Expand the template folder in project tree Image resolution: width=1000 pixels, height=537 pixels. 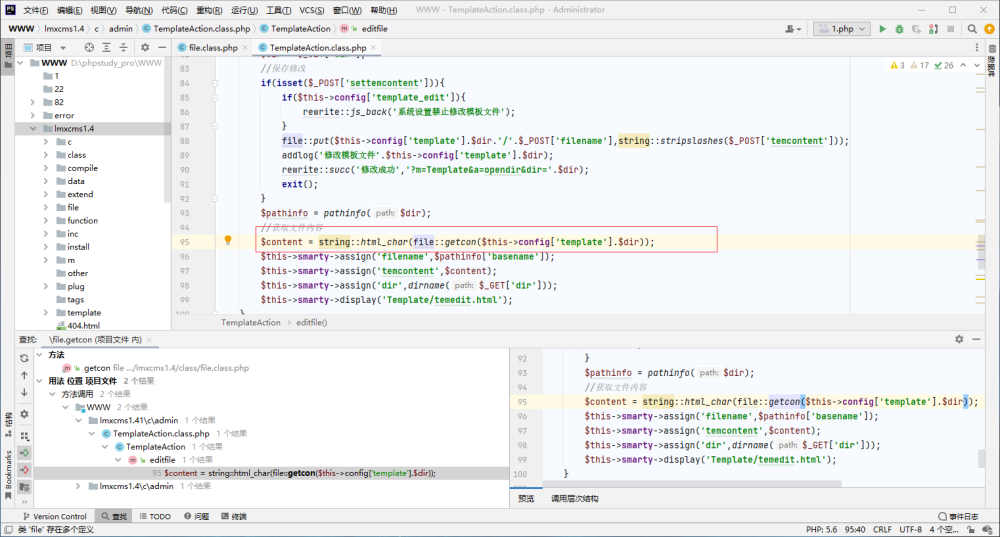pos(46,313)
